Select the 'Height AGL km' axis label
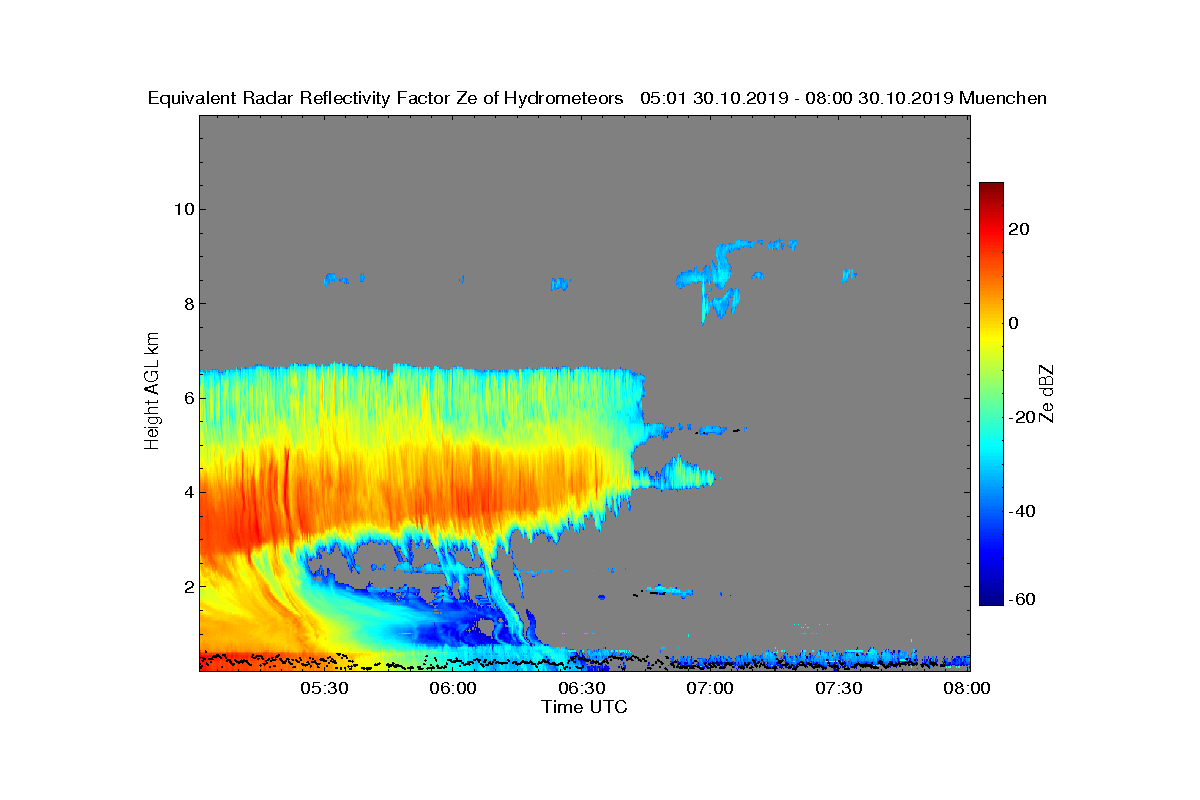The height and width of the screenshot is (800, 1200). (152, 391)
